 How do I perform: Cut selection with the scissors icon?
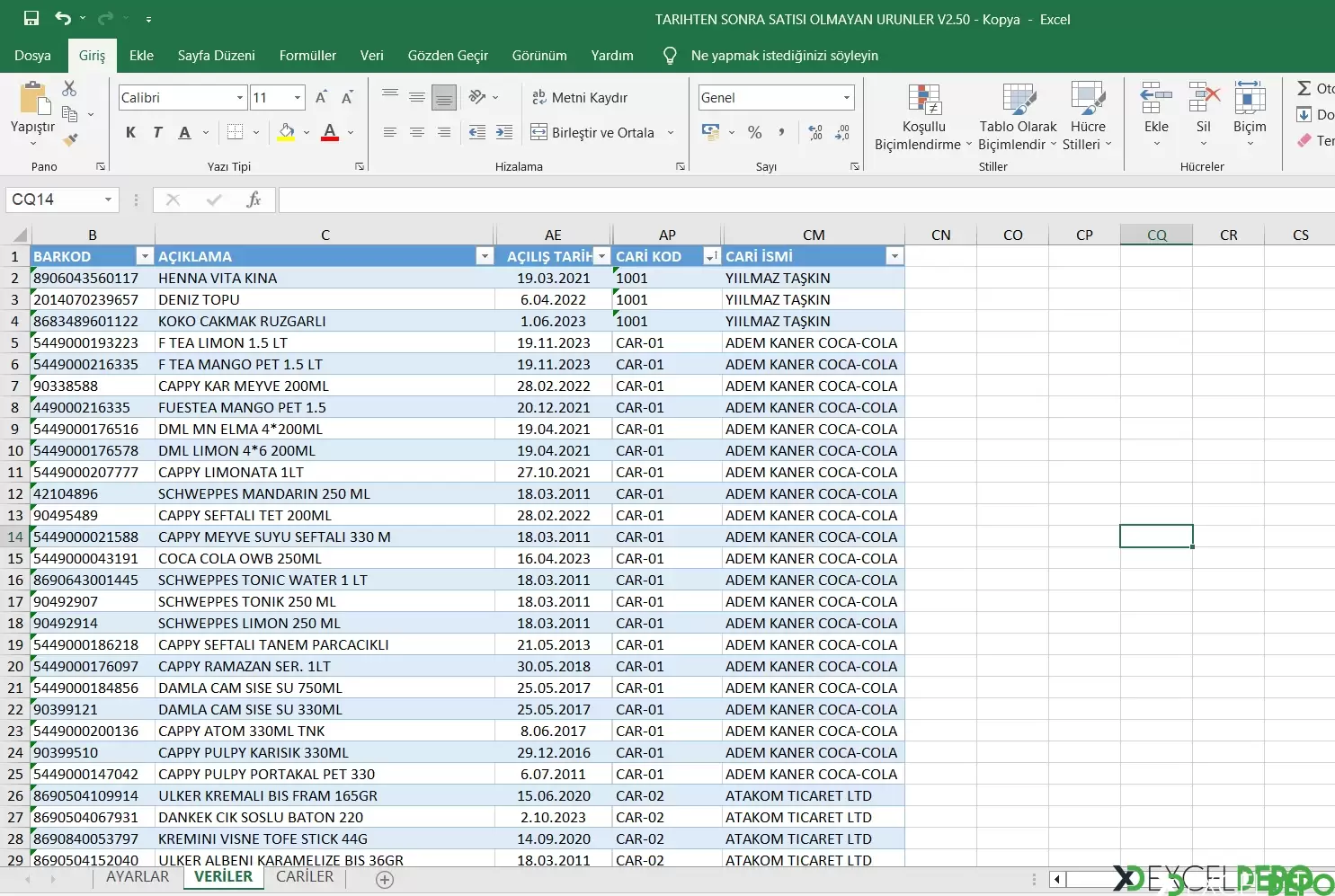(x=69, y=88)
